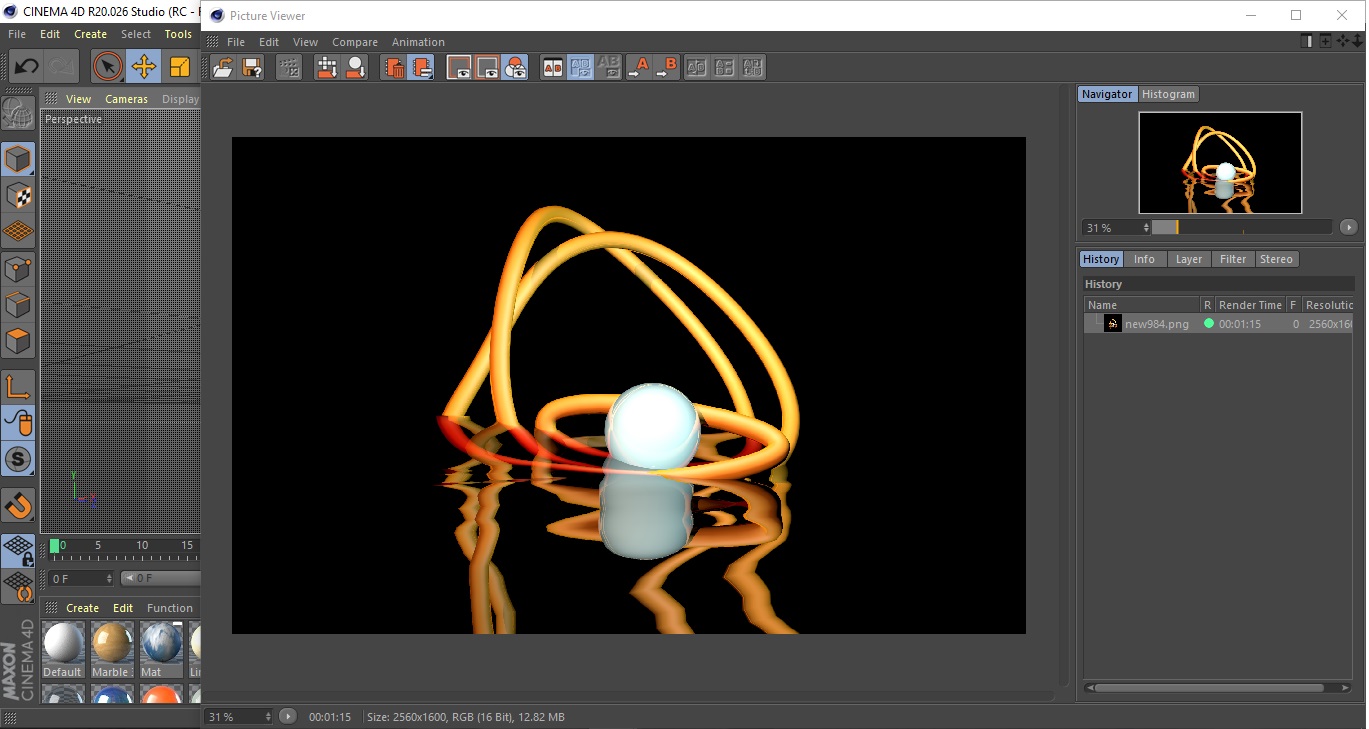The width and height of the screenshot is (1369, 729).
Task: Toggle Enable Snap magnet icon
Action: tap(18, 505)
